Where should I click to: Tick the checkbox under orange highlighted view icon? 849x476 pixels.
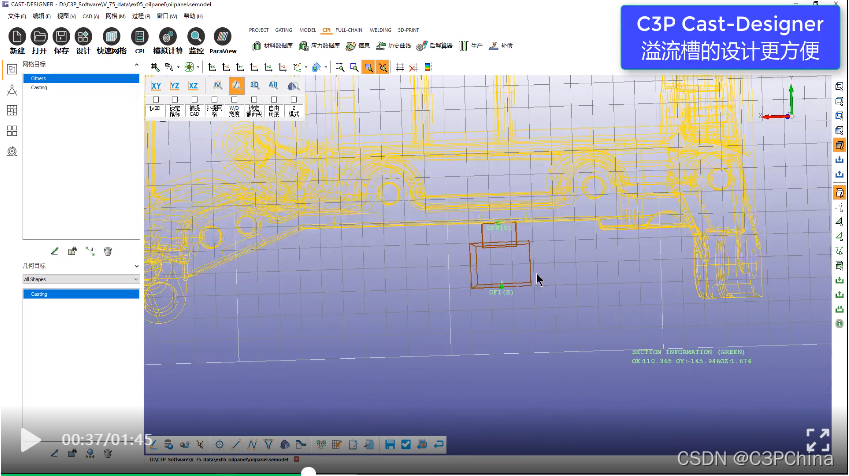[234, 100]
